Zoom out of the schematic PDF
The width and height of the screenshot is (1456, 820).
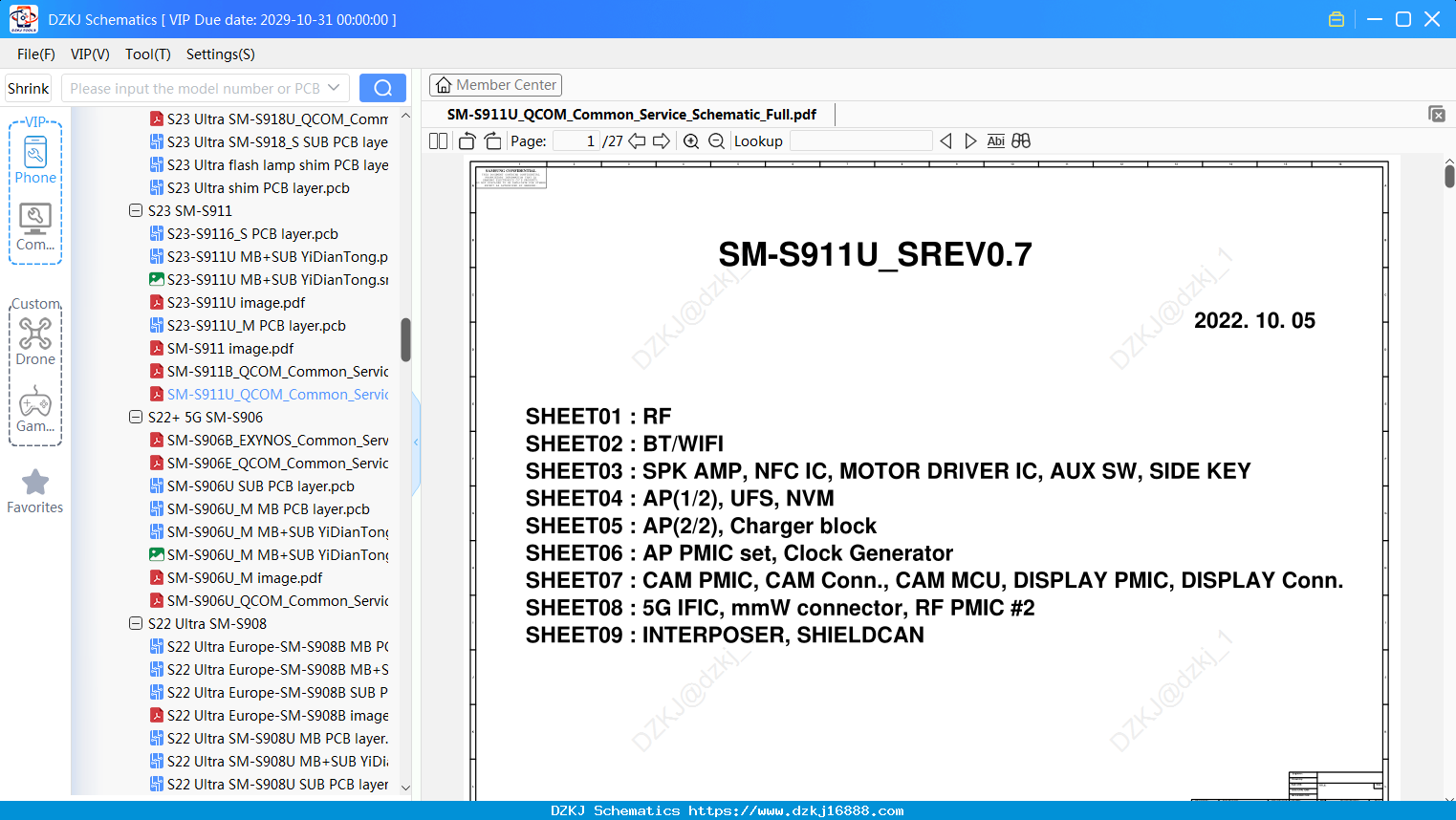[x=716, y=141]
